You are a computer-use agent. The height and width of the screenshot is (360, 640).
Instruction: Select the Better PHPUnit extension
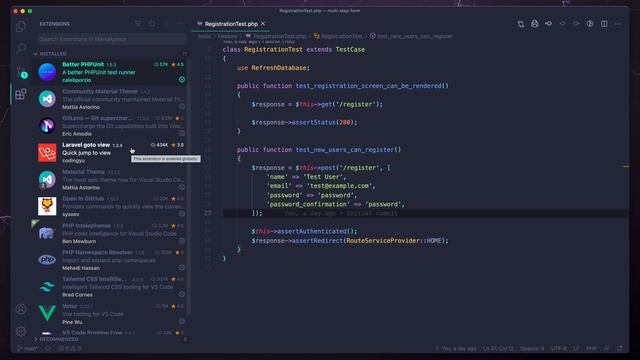110,72
